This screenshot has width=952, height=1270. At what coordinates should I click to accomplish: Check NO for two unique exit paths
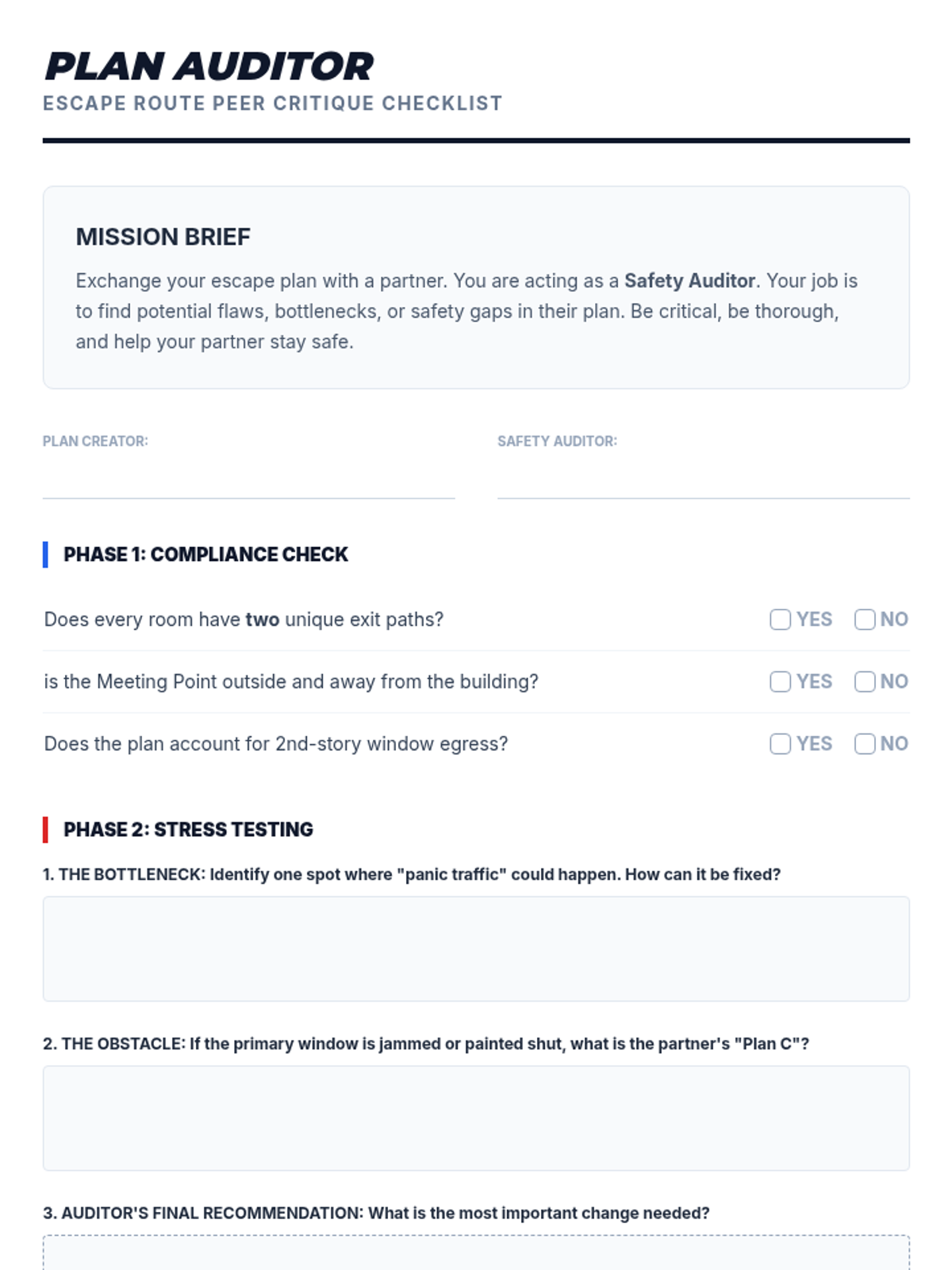click(865, 619)
